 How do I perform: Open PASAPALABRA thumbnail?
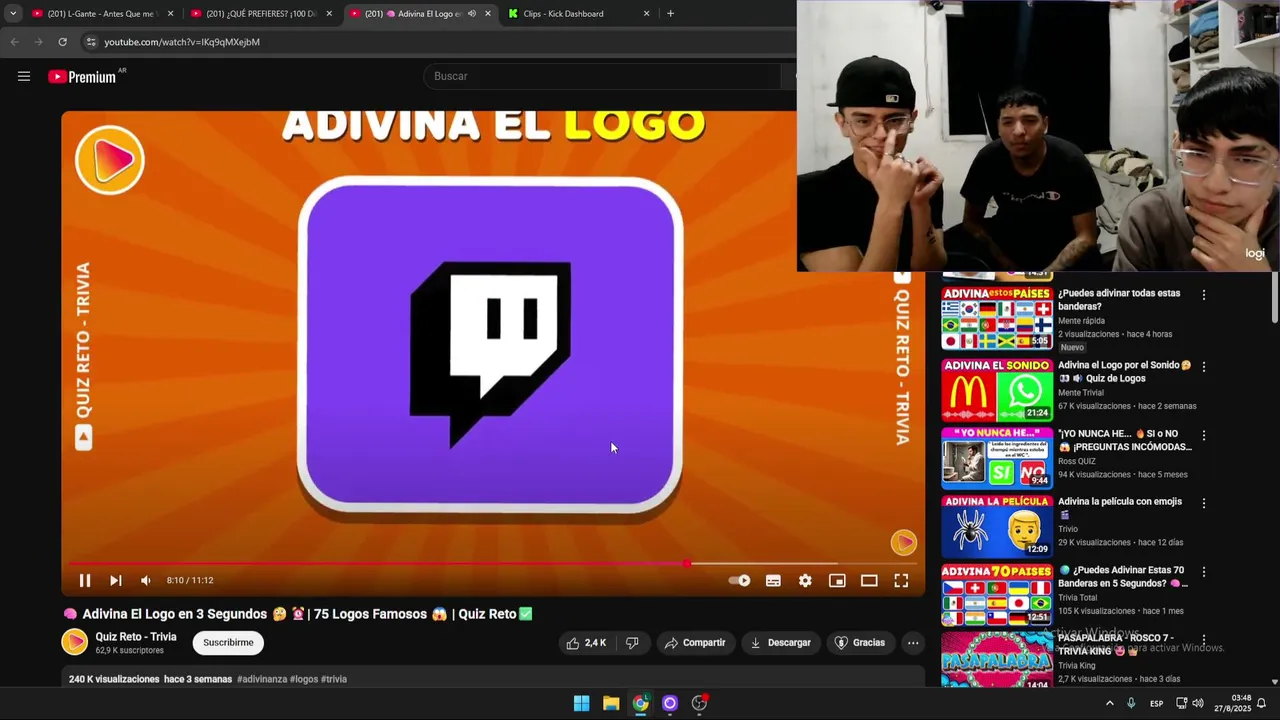tap(997, 659)
